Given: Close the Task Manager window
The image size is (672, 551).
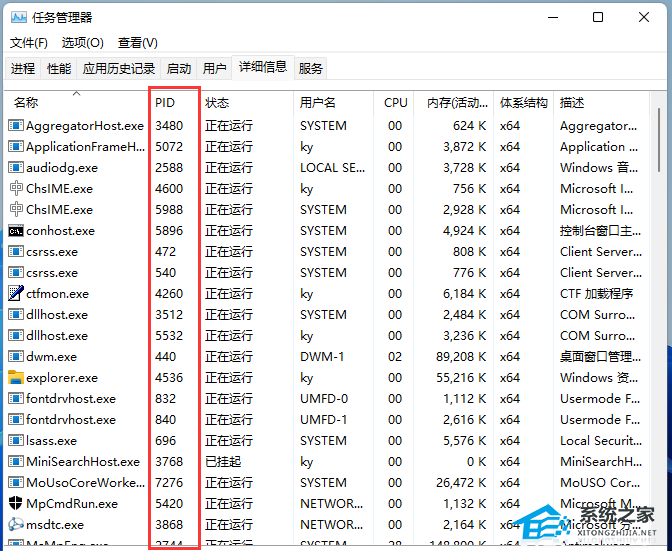Looking at the screenshot, I should click(x=644, y=17).
